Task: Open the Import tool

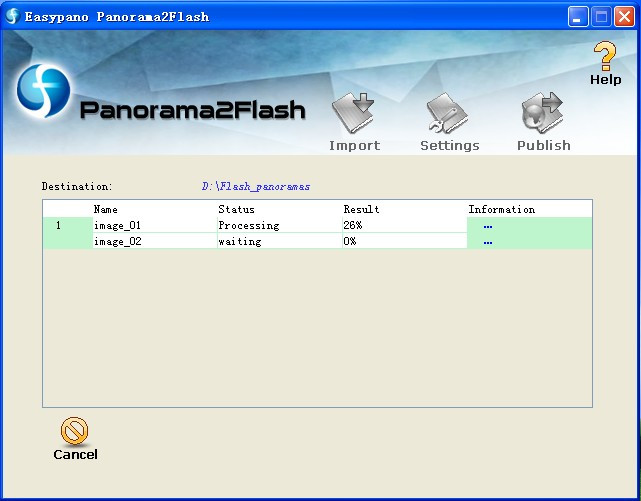Action: [354, 122]
